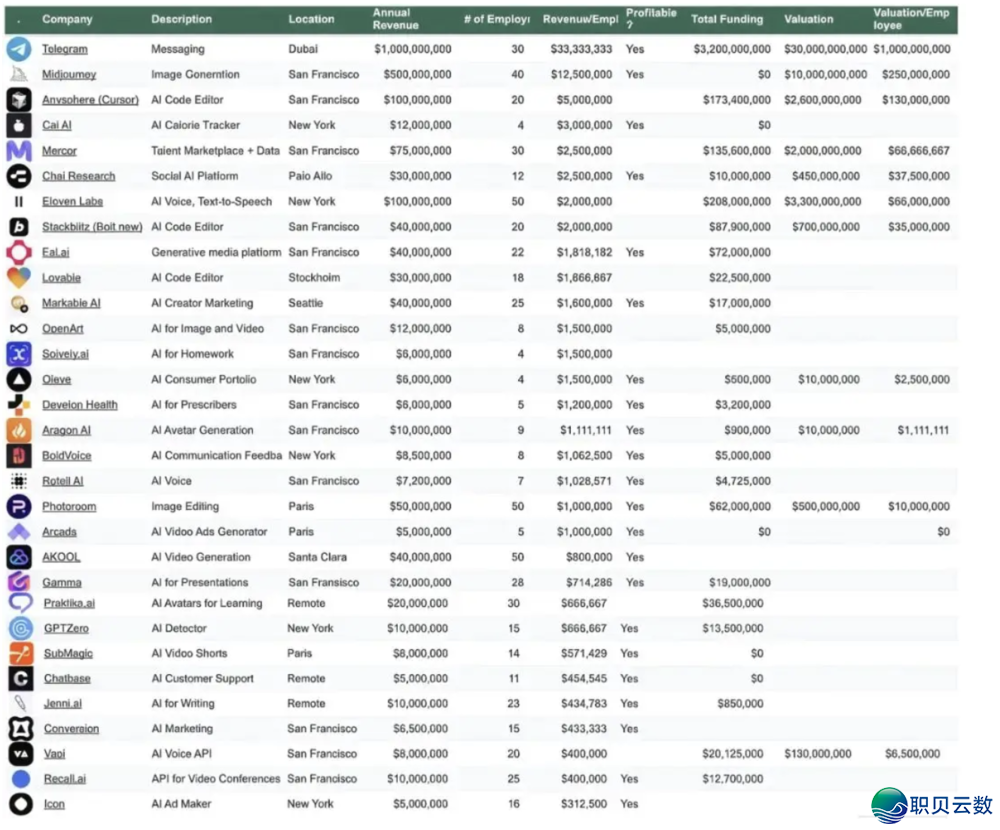The height and width of the screenshot is (830, 1000).
Task: Visit the Lovable company link
Action: pos(61,278)
